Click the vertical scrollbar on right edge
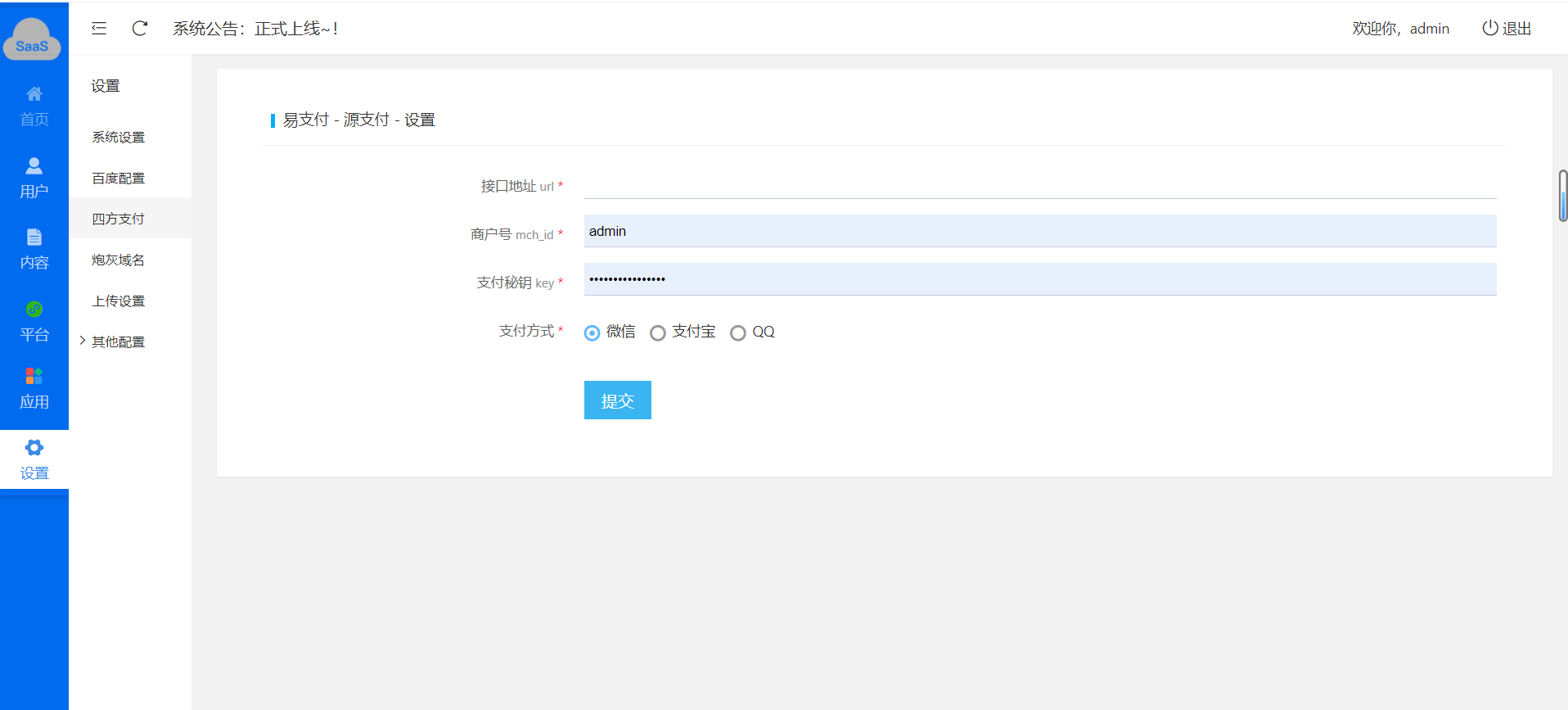The image size is (1568, 710). click(1563, 196)
